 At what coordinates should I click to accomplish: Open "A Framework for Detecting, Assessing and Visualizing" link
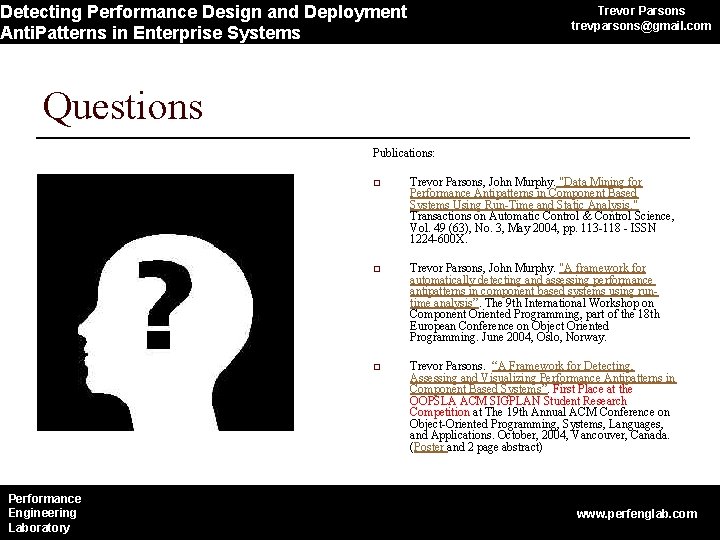click(542, 377)
